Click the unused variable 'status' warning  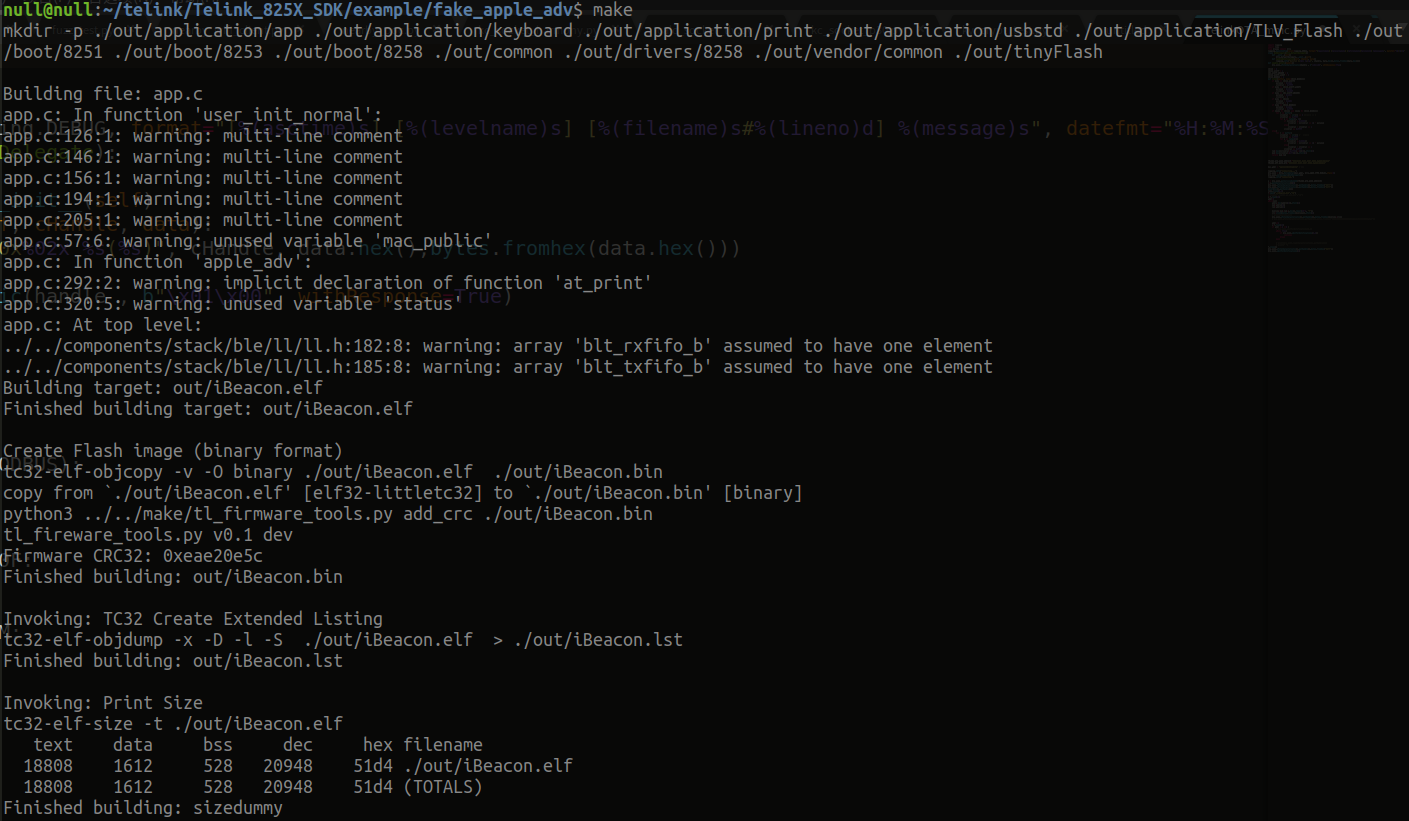(232, 304)
